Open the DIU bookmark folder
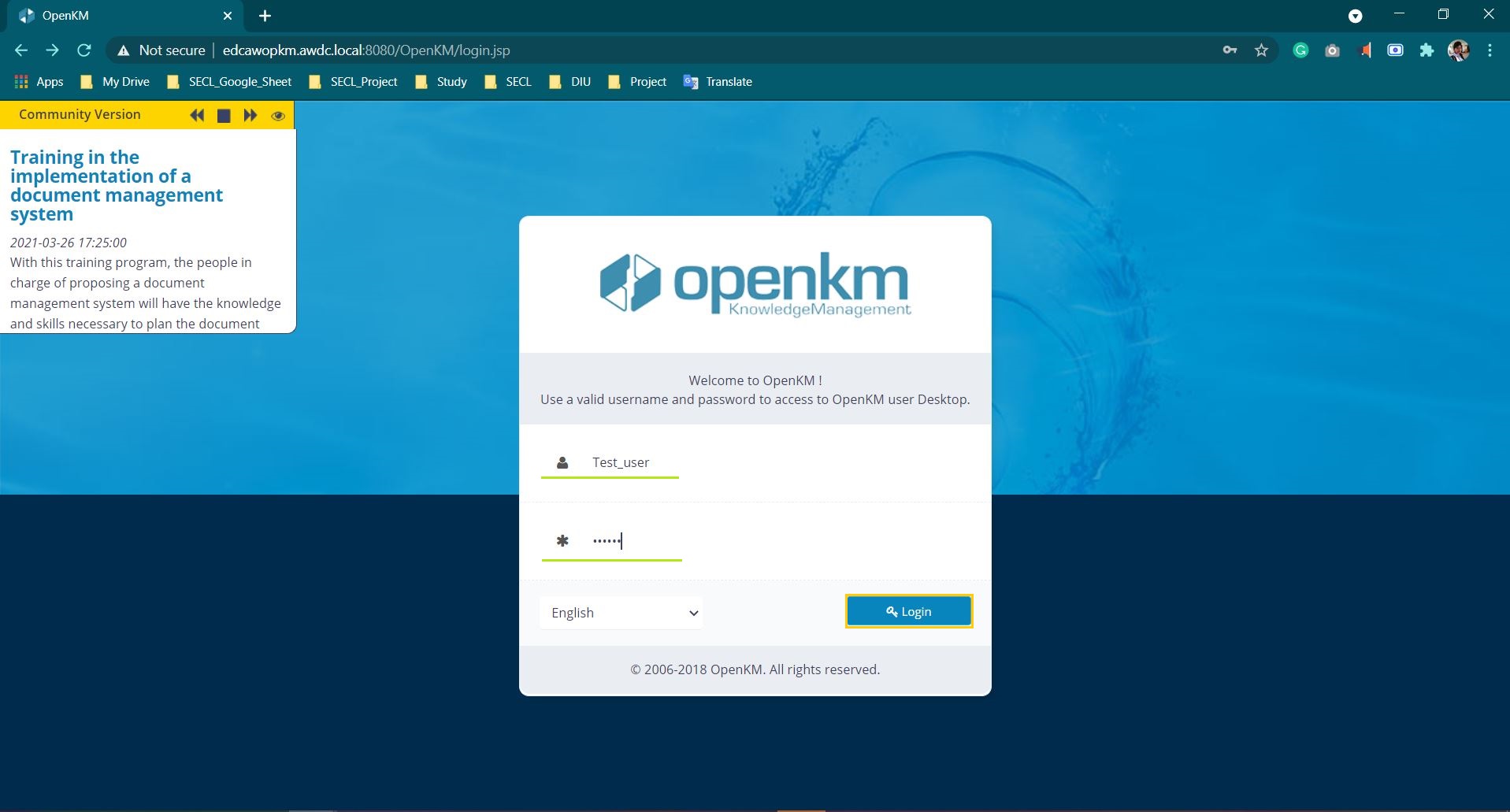 (x=569, y=82)
